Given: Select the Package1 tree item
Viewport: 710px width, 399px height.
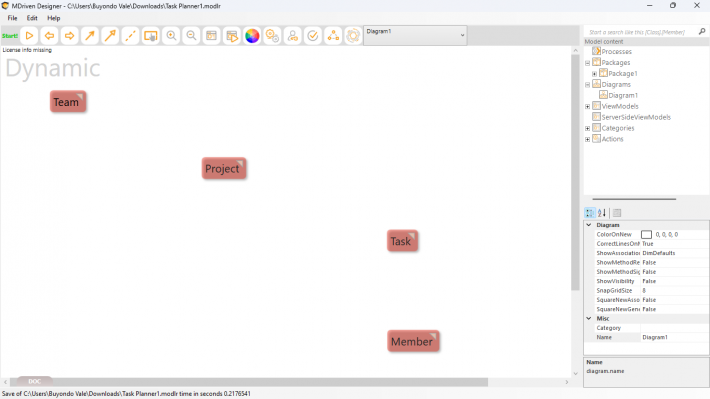Looking at the screenshot, I should click(x=623, y=73).
